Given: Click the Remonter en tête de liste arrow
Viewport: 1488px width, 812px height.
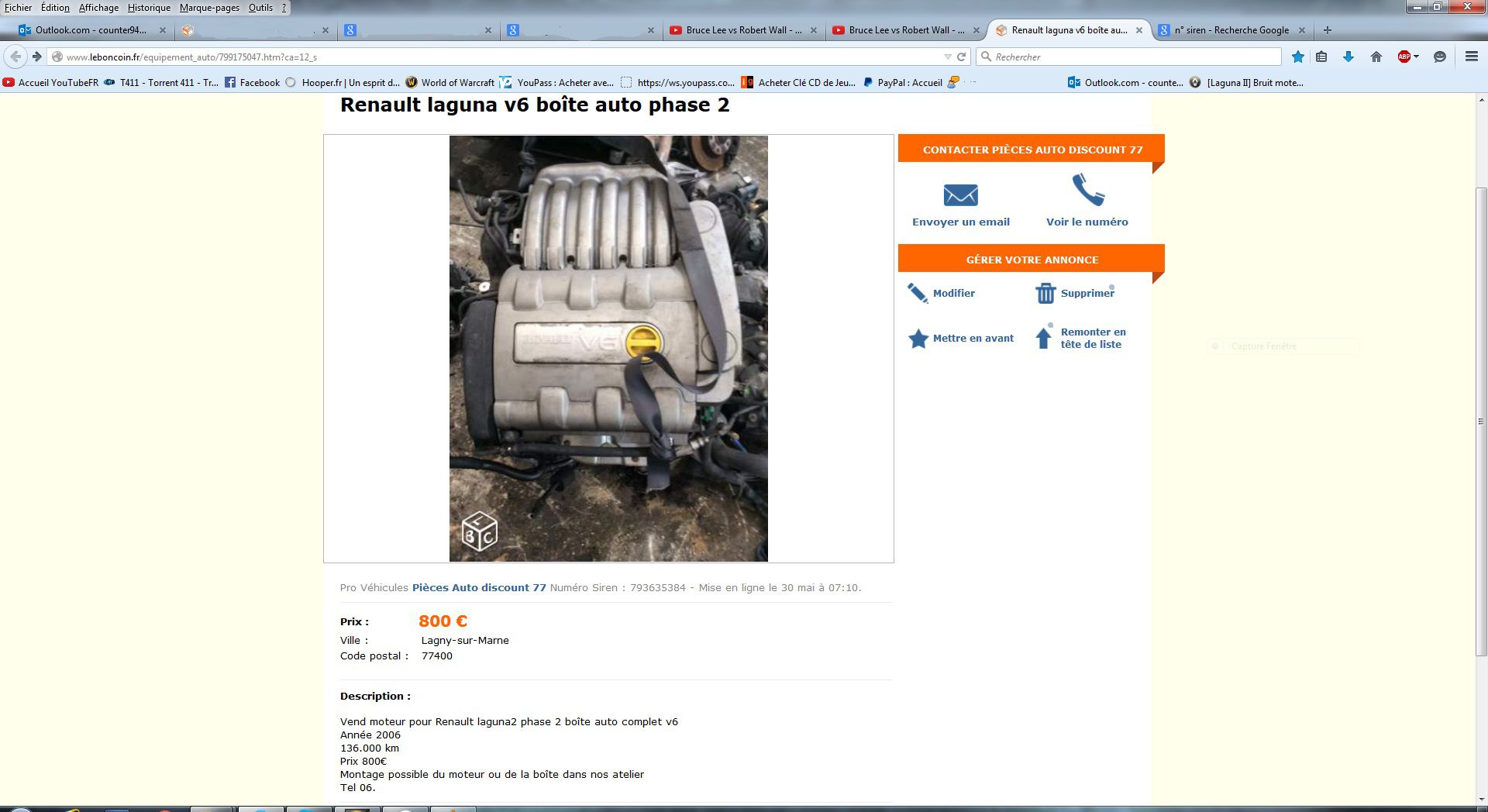Looking at the screenshot, I should [1044, 338].
